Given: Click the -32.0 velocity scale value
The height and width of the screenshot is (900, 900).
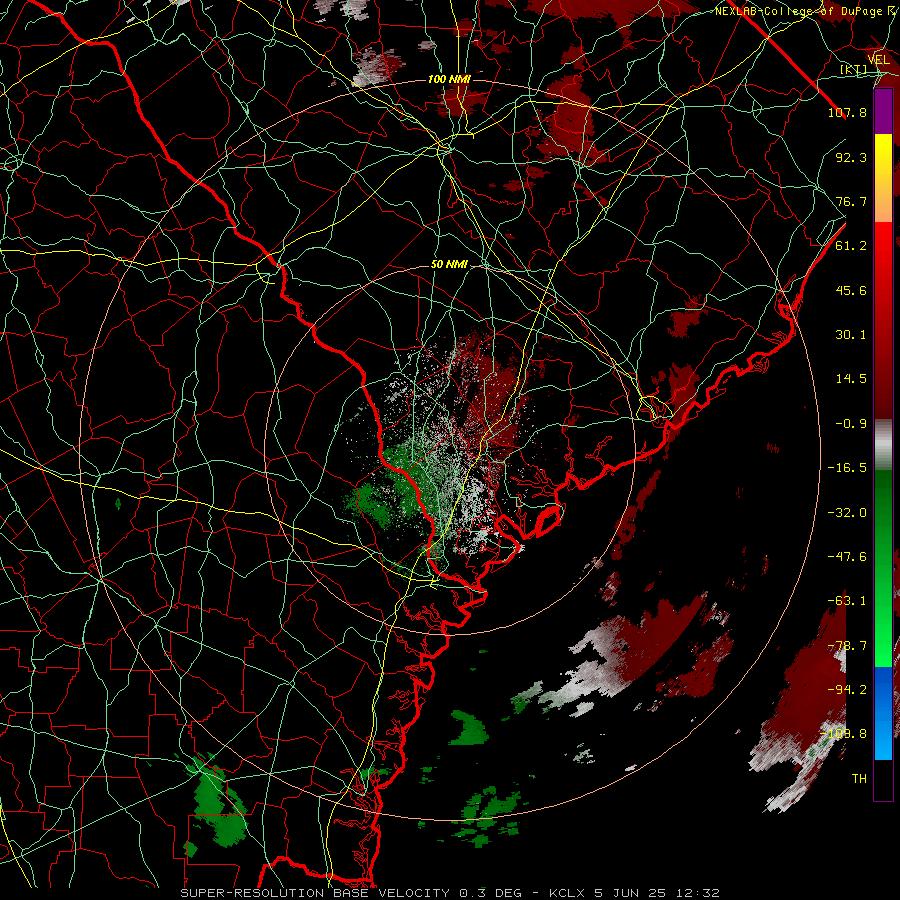Looking at the screenshot, I should [847, 513].
